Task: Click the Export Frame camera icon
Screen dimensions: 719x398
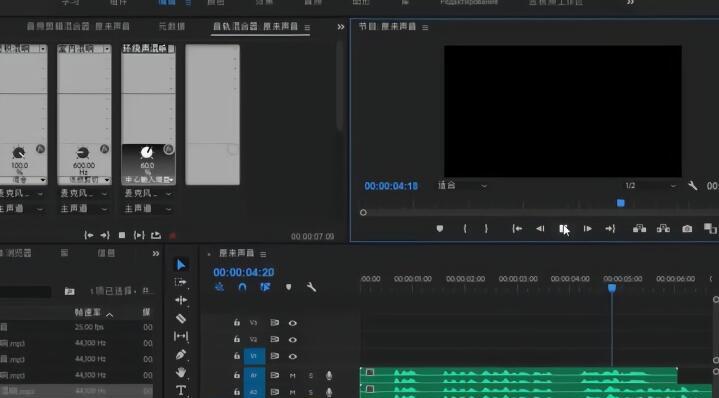Action: coord(687,228)
